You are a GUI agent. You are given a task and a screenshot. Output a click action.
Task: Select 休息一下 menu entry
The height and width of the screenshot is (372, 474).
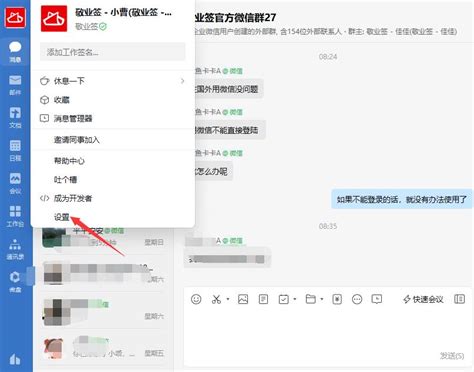(112, 81)
